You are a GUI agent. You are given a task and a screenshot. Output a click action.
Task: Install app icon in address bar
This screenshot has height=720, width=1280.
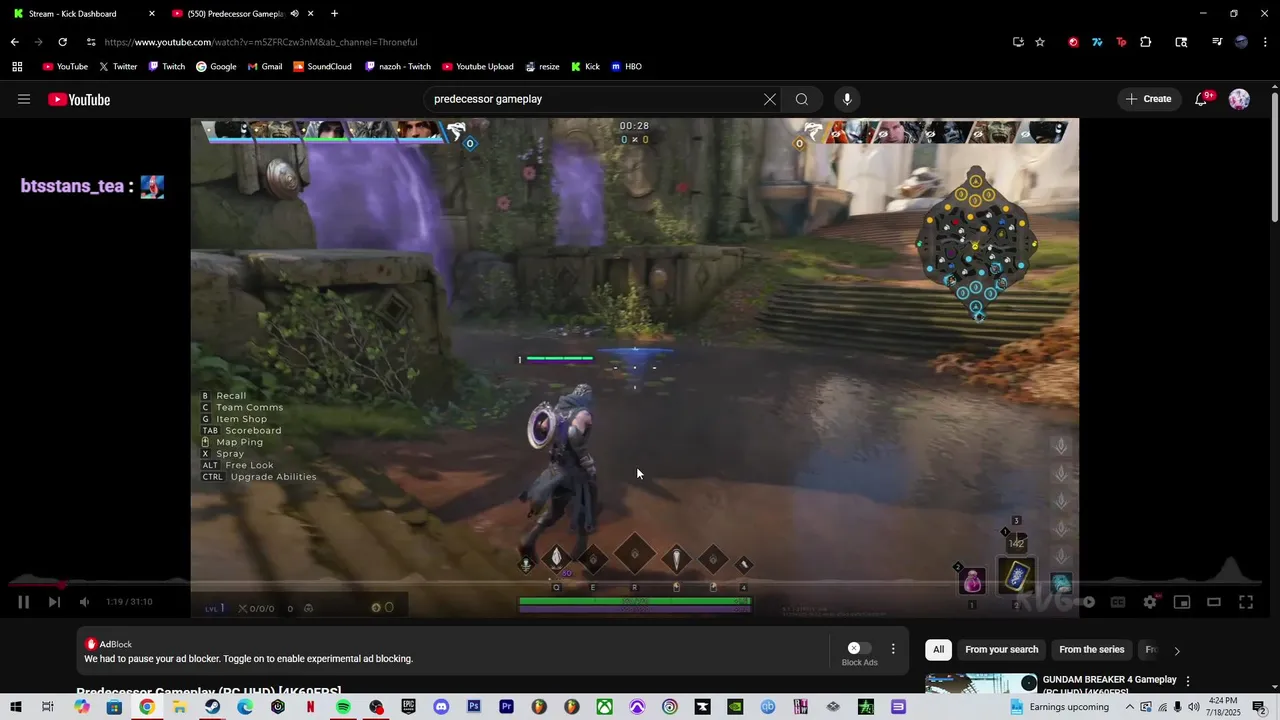coord(1018,42)
